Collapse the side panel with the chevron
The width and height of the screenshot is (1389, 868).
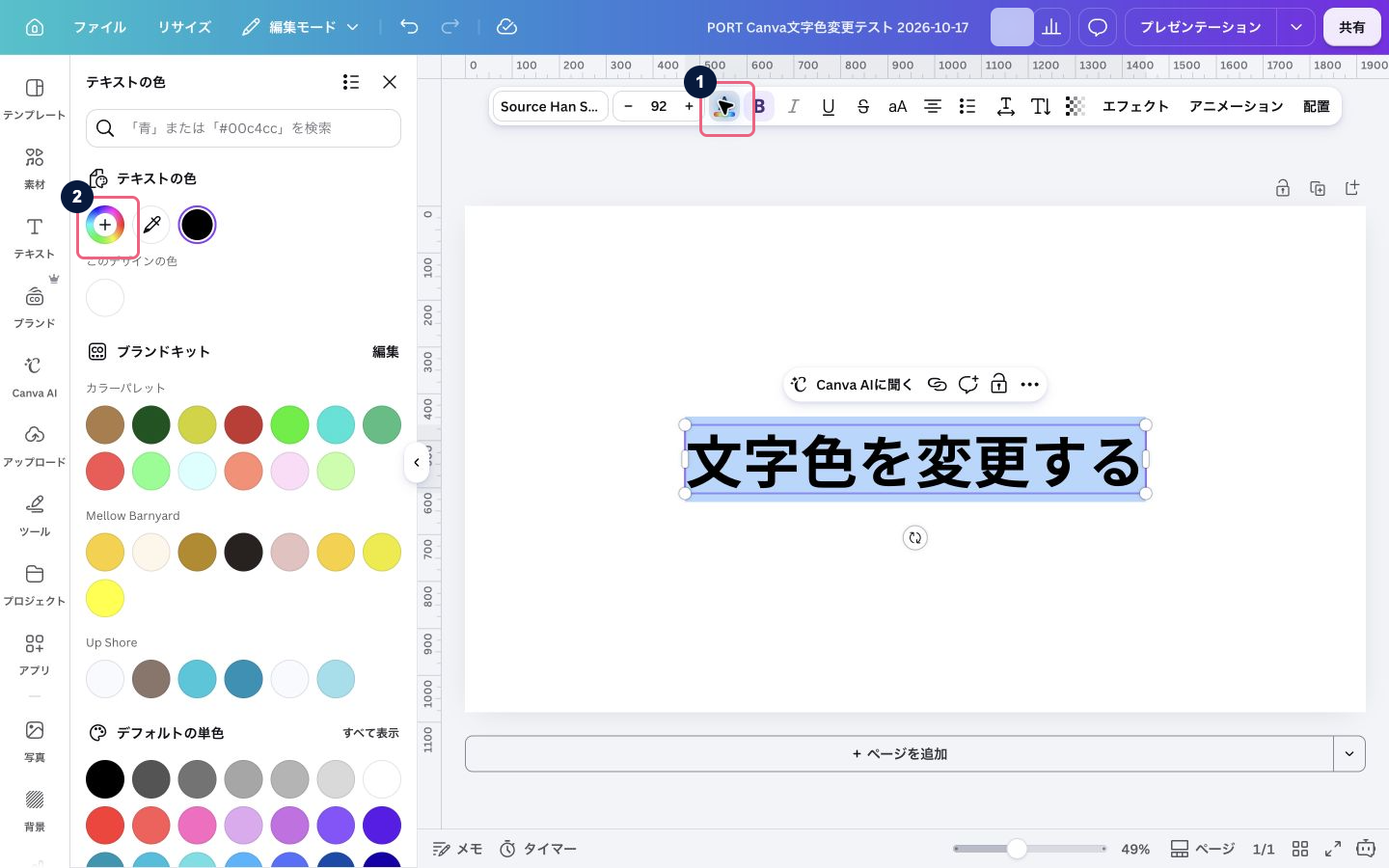tap(417, 463)
